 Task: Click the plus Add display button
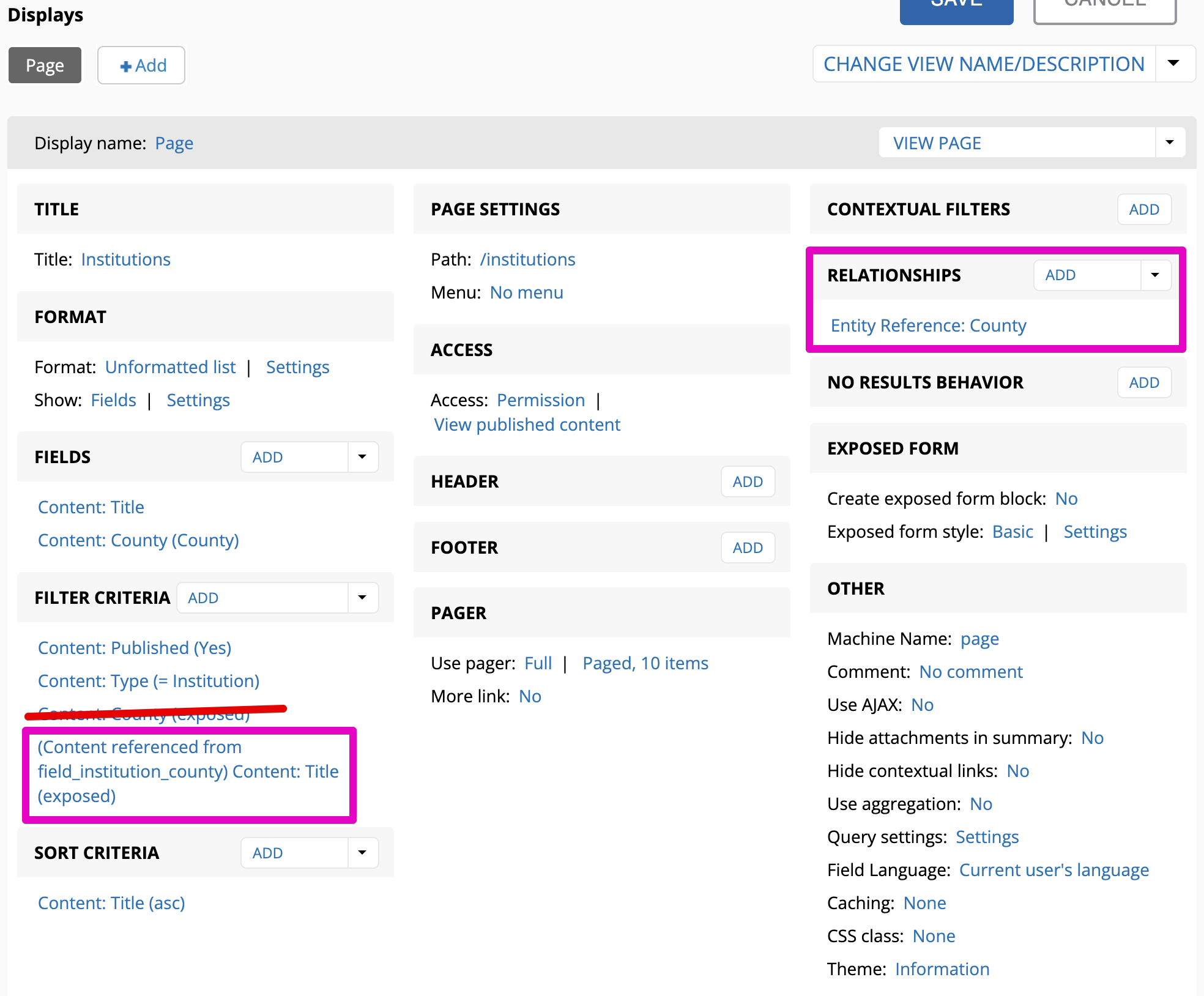tap(142, 65)
